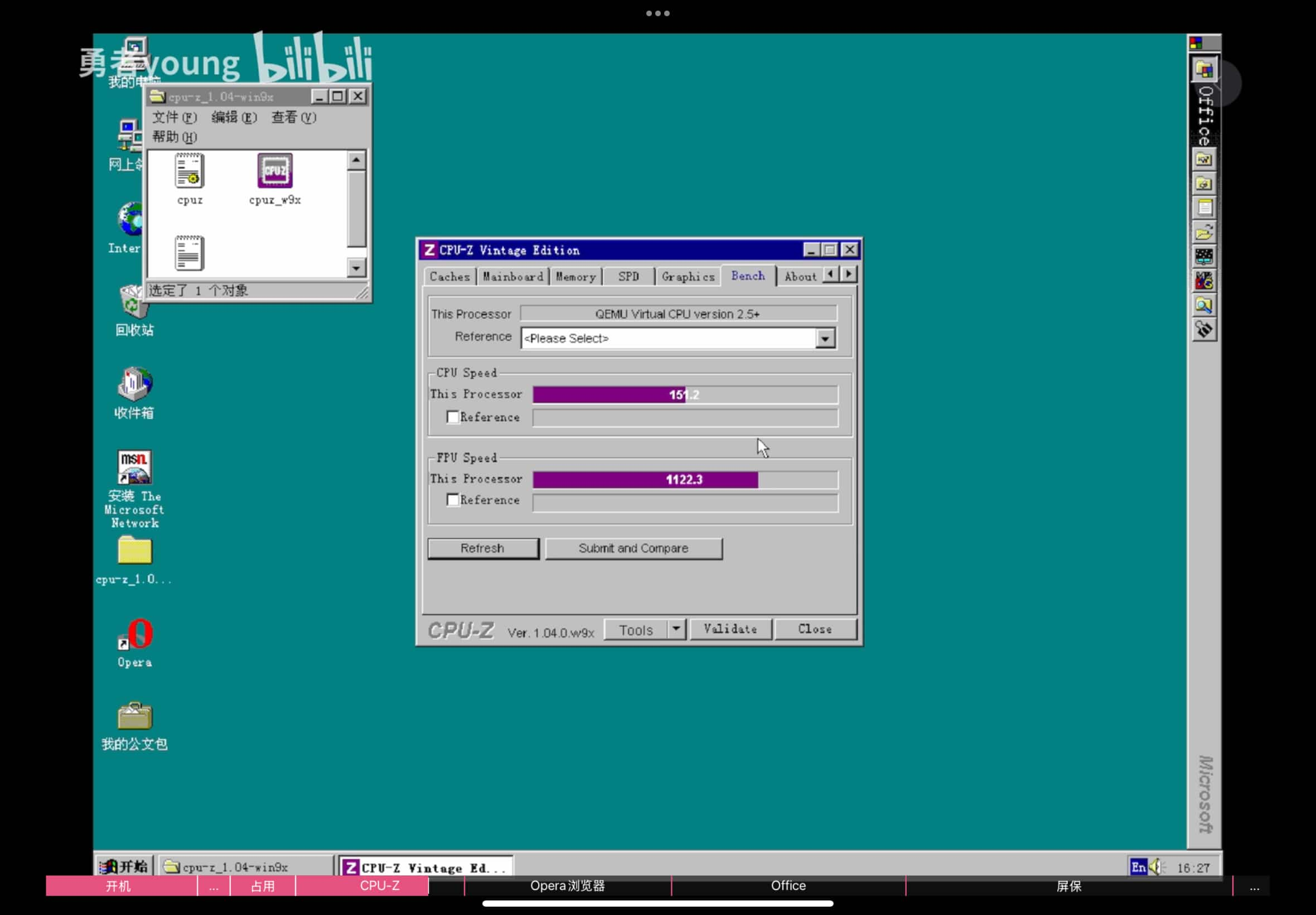Click the CPU-Z Vintage Ed... taskbar button

(x=425, y=867)
